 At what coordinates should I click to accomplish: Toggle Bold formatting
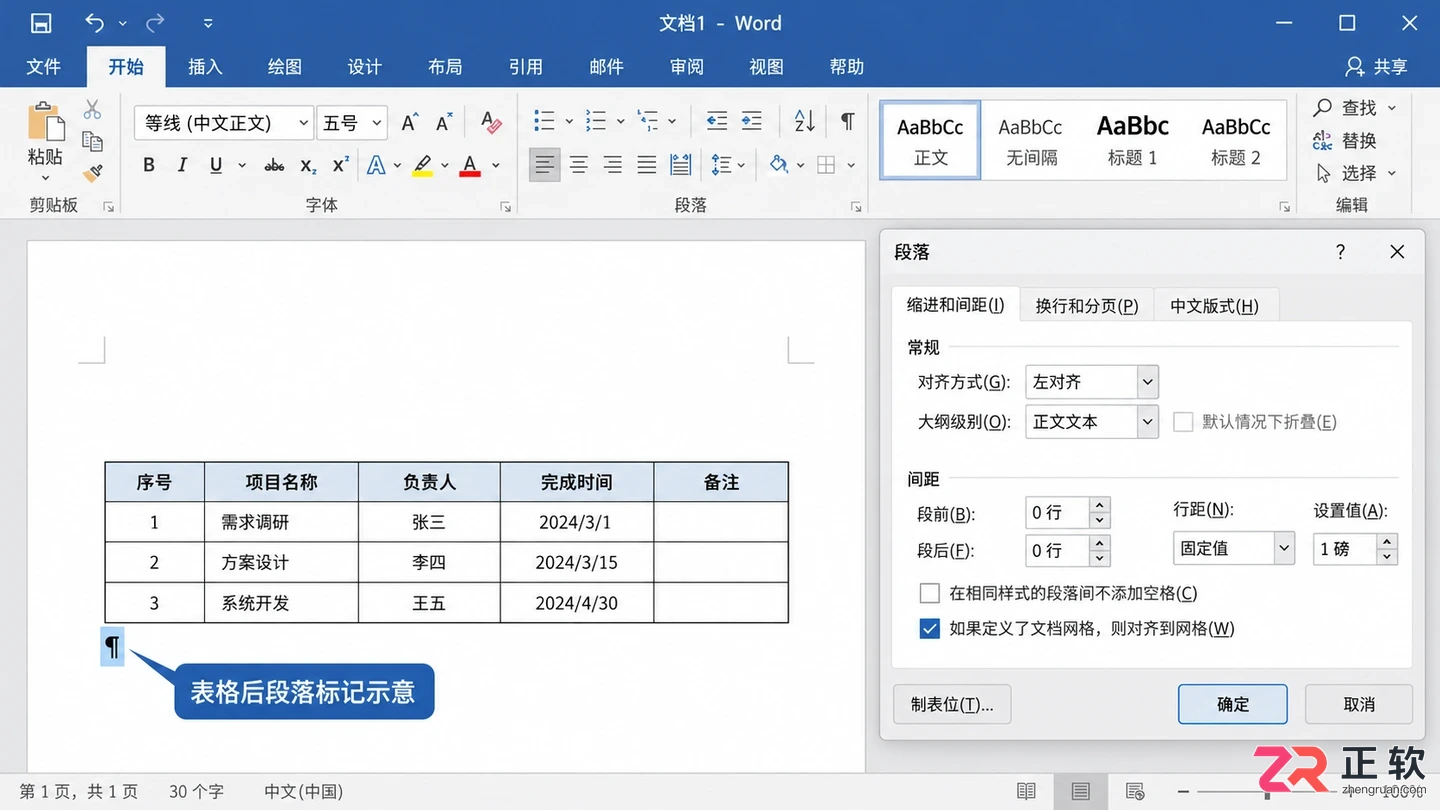(149, 165)
